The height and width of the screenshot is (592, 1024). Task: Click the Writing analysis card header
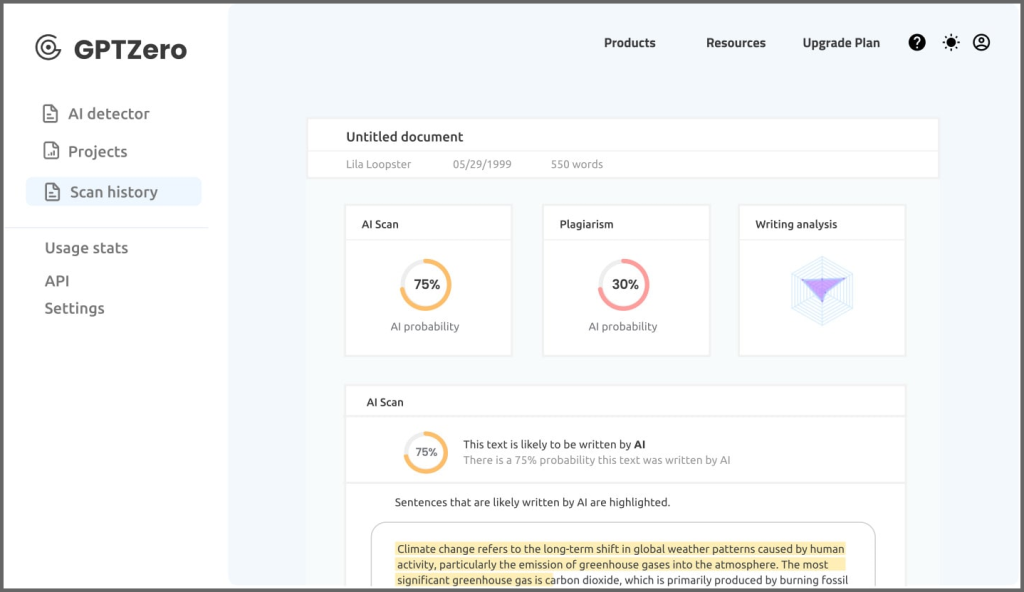coord(822,223)
